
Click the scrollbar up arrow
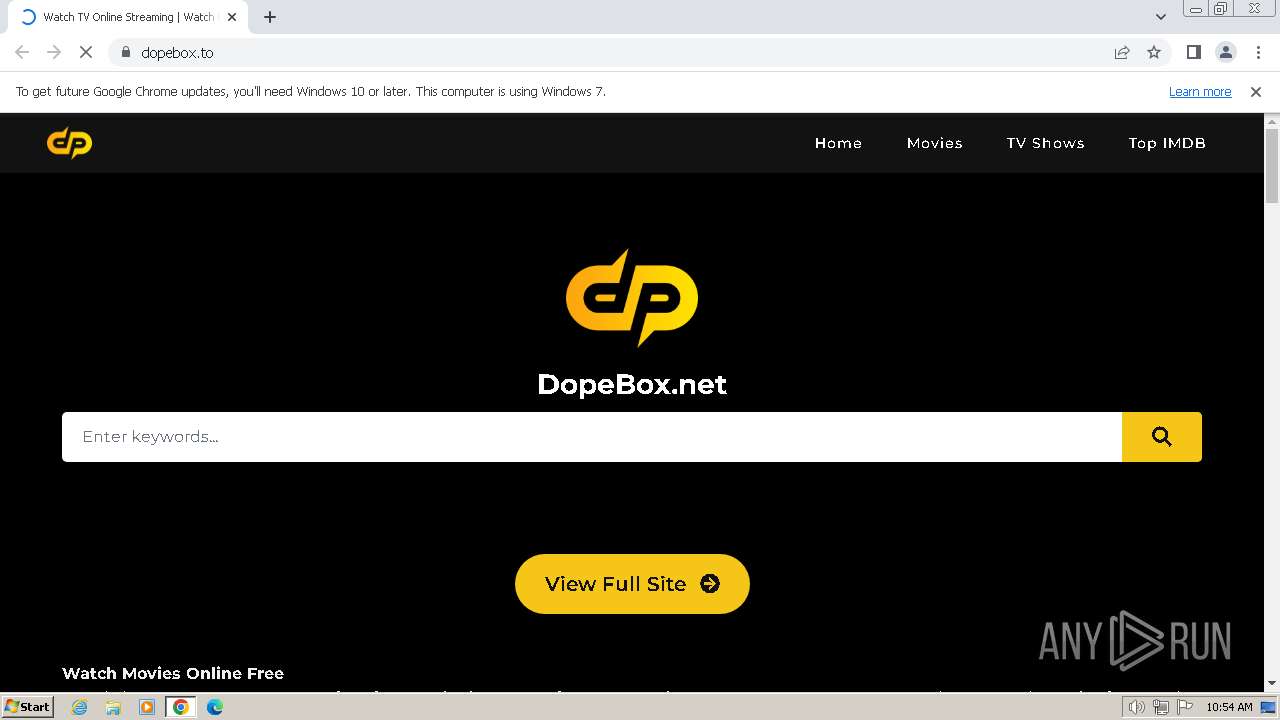point(1272,121)
